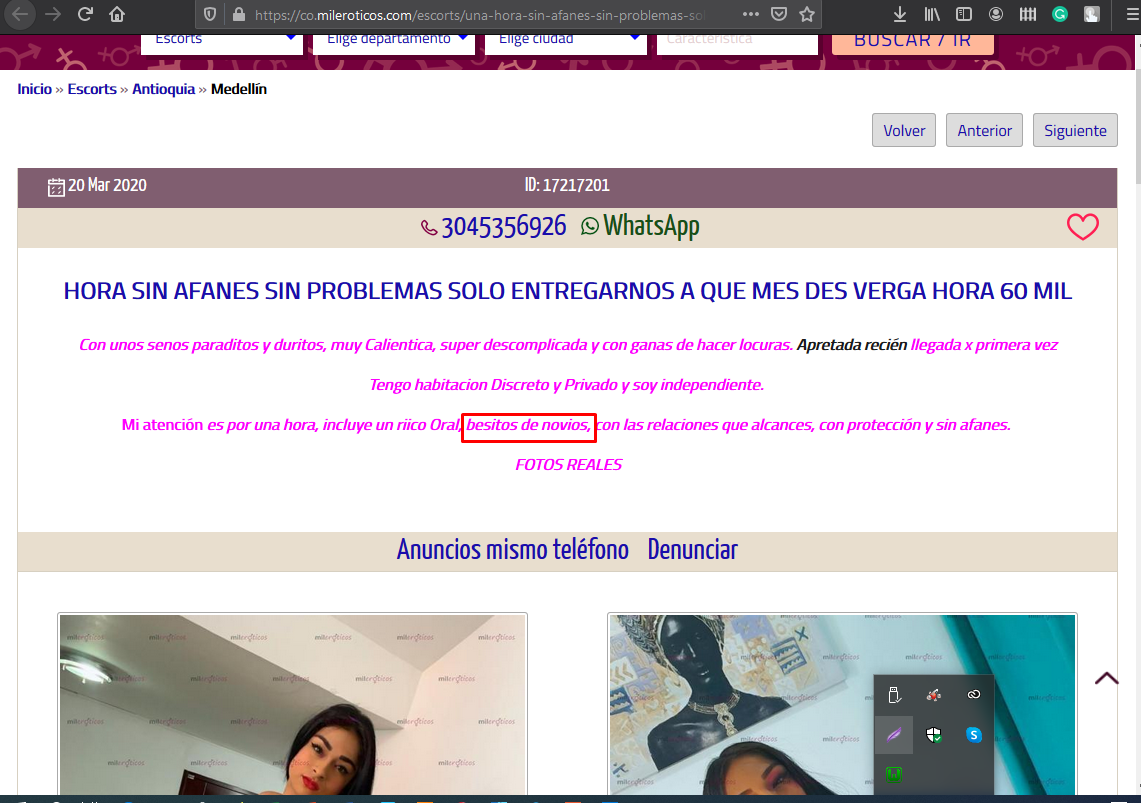1141x803 pixels.
Task: Open the Grammarly extension
Action: (x=1060, y=15)
